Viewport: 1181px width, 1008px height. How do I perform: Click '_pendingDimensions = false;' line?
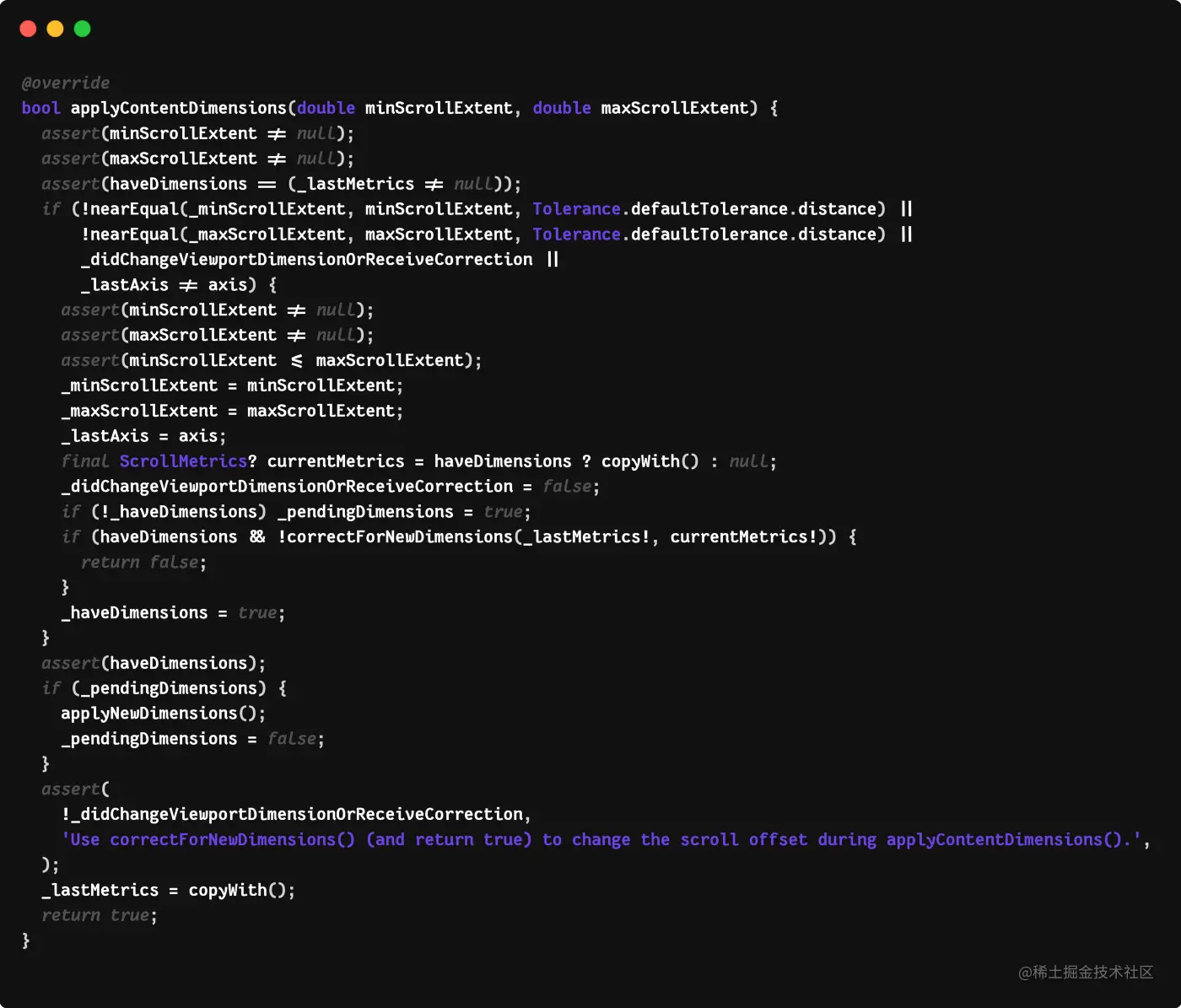pyautogui.click(x=192, y=739)
